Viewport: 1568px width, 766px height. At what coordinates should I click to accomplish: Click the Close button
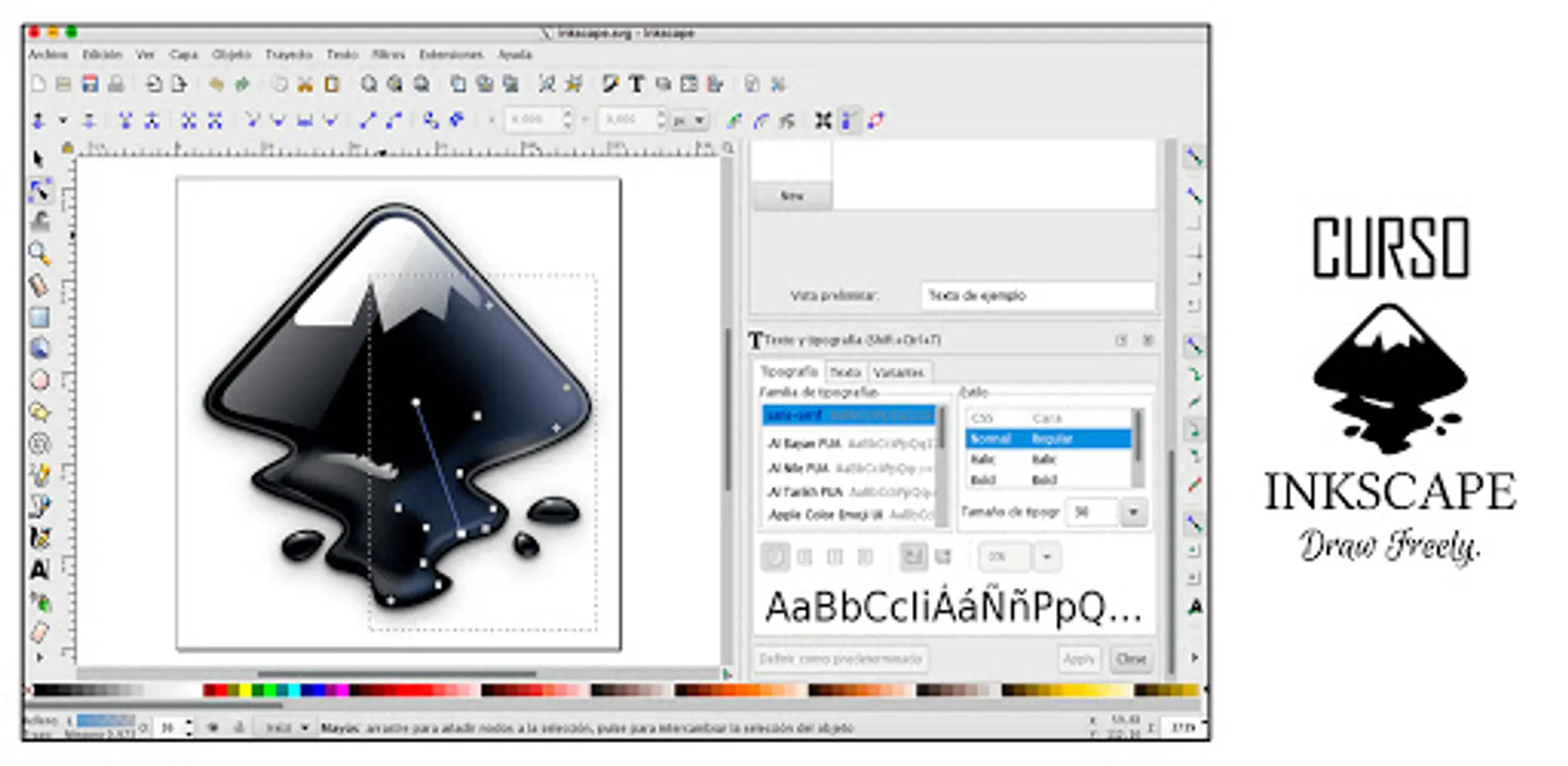click(1131, 659)
